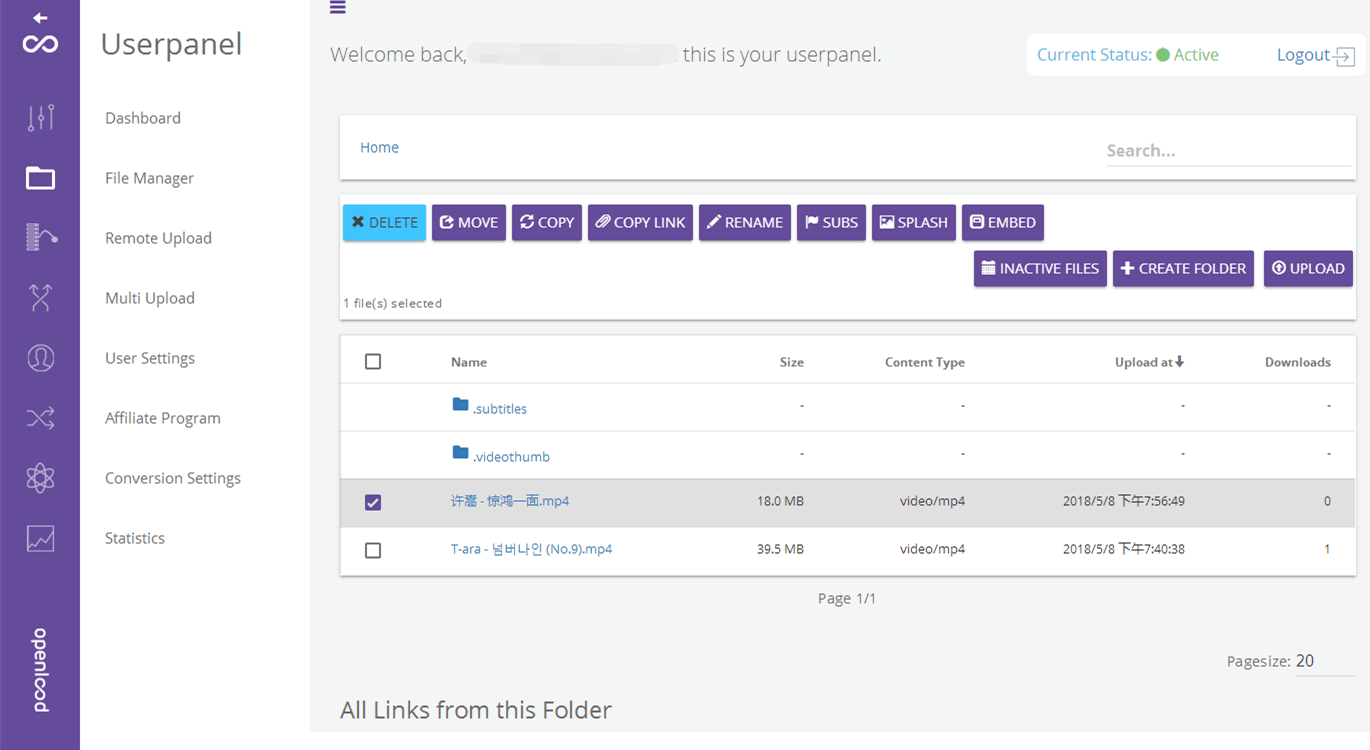The width and height of the screenshot is (1370, 750).
Task: Open Affiliate Program menu item
Action: pyautogui.click(x=163, y=418)
